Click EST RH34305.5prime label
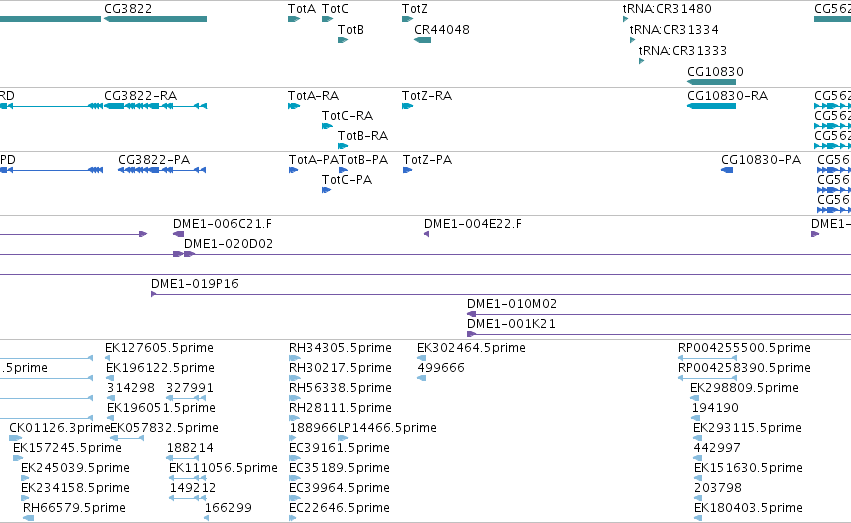 click(x=340, y=348)
